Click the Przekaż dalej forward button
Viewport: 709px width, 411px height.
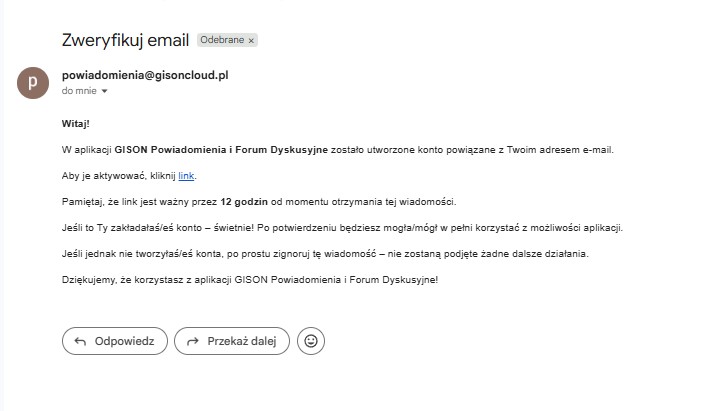pyautogui.click(x=231, y=341)
